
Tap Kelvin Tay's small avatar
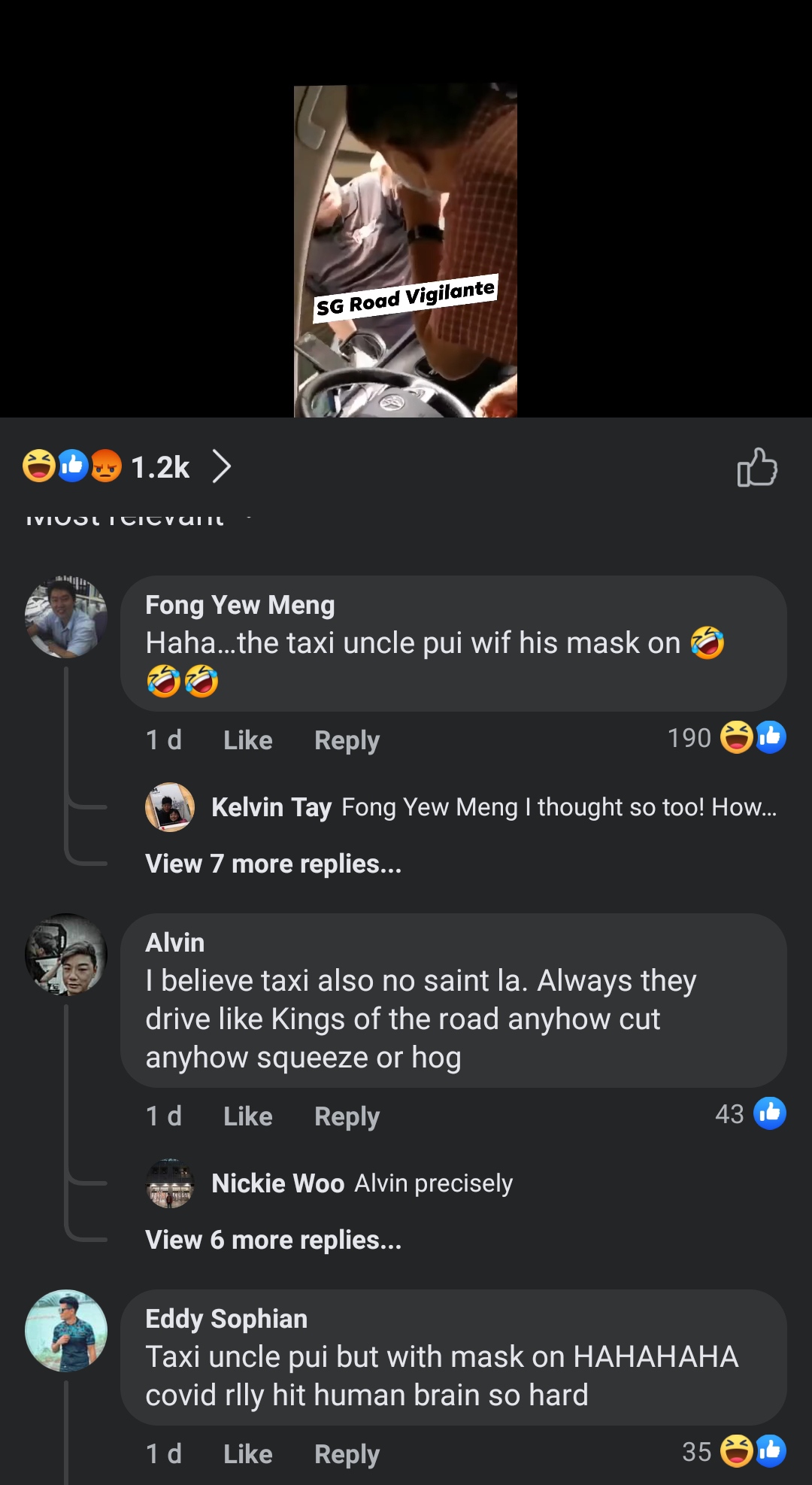(170, 807)
